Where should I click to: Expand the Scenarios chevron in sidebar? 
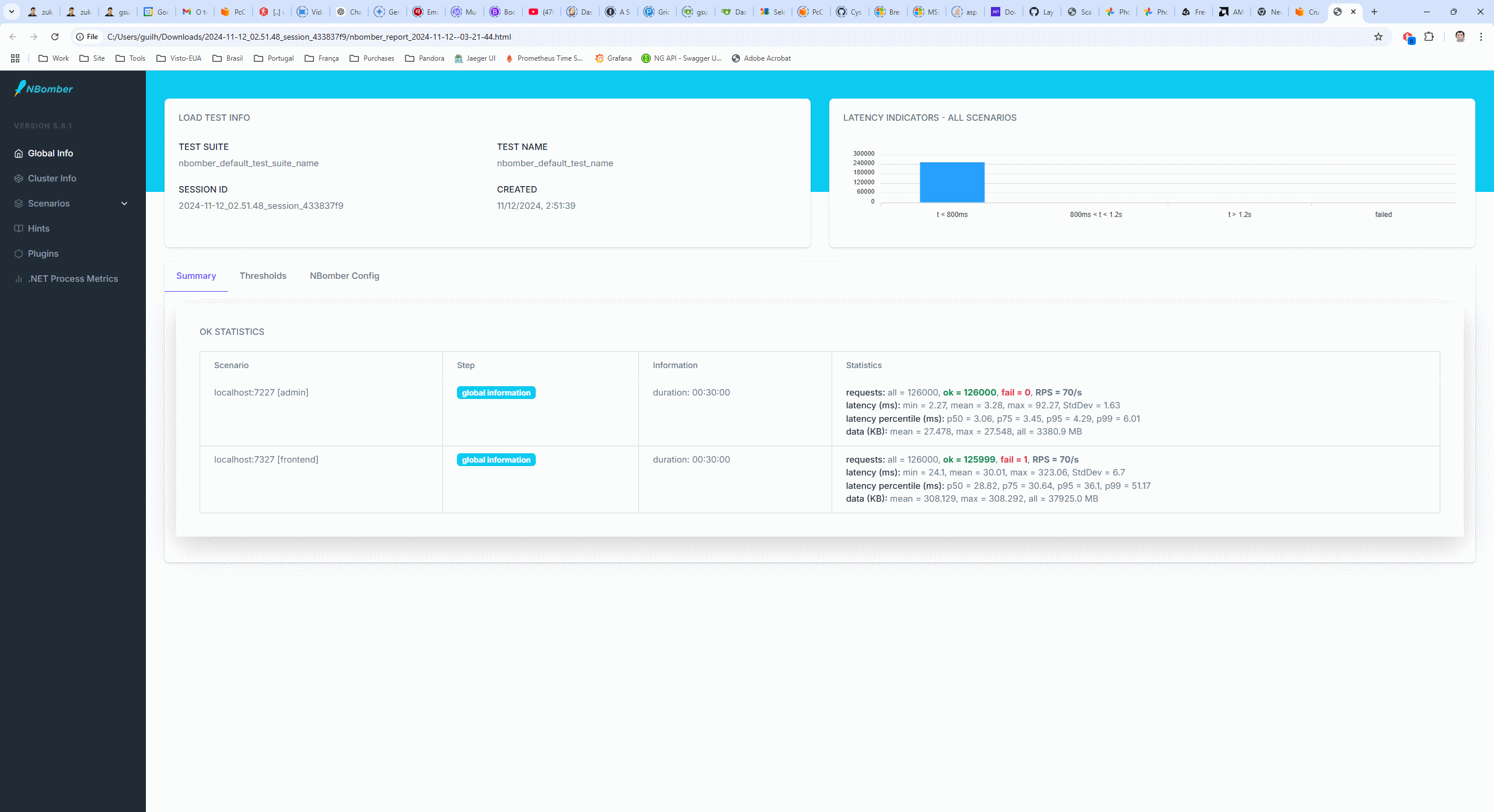(124, 204)
